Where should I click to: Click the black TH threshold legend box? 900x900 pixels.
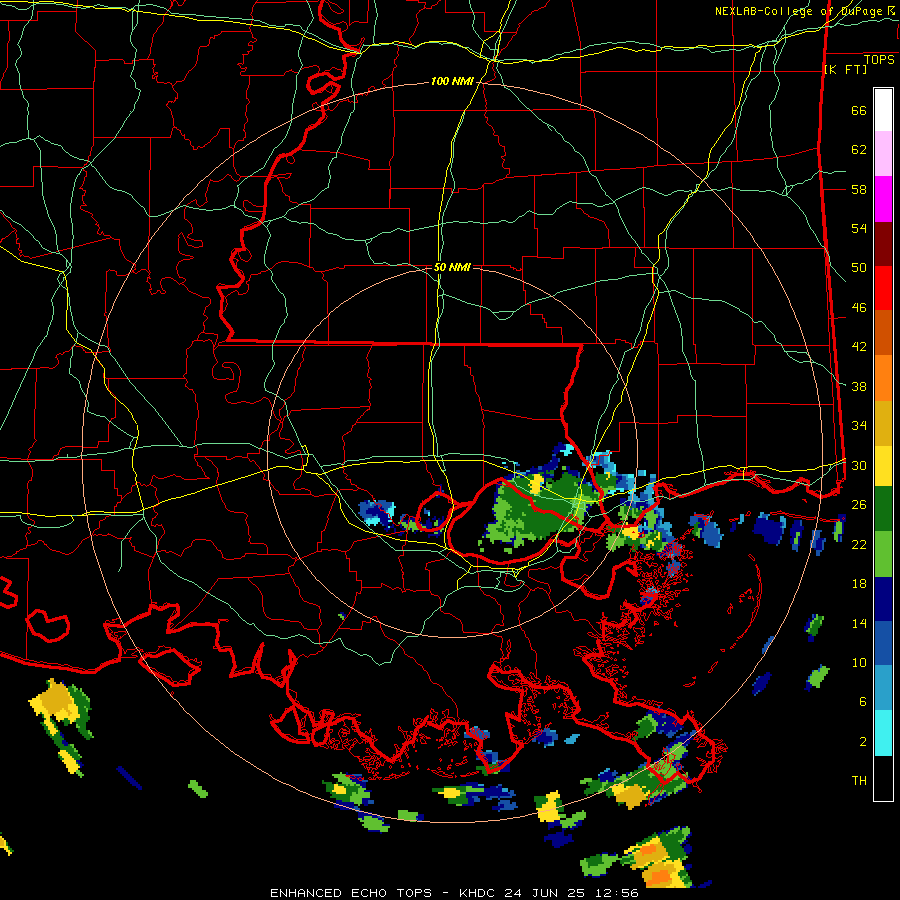tap(883, 778)
